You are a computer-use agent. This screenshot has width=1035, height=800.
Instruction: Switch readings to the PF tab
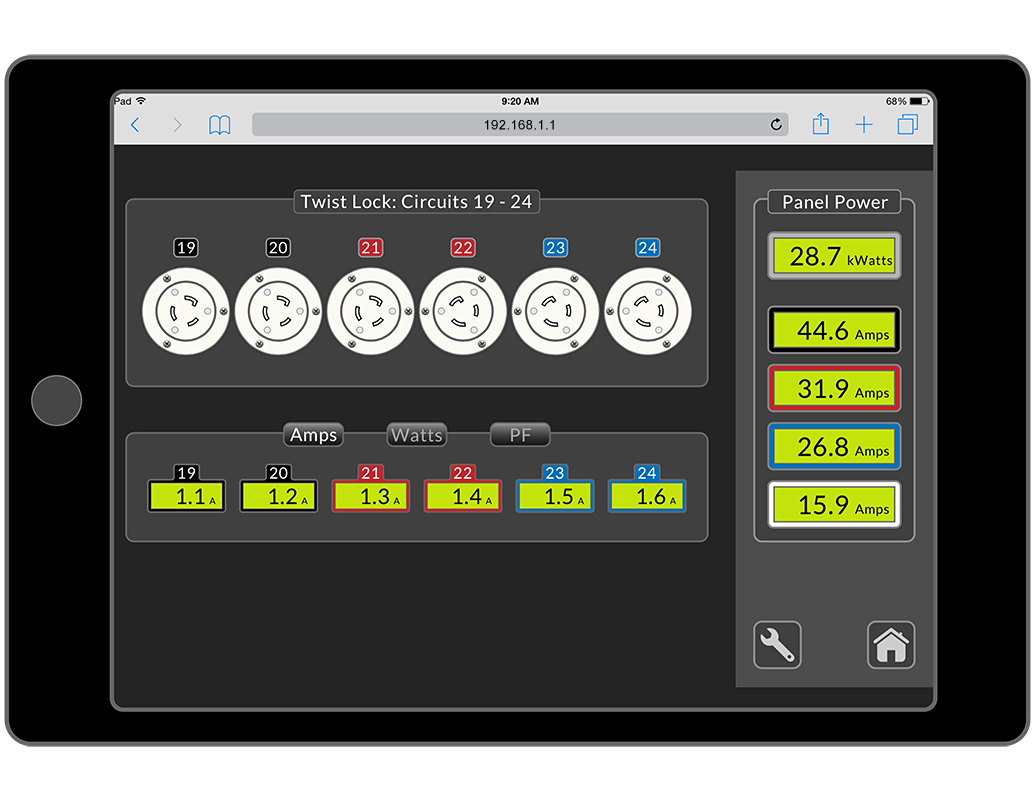click(520, 435)
